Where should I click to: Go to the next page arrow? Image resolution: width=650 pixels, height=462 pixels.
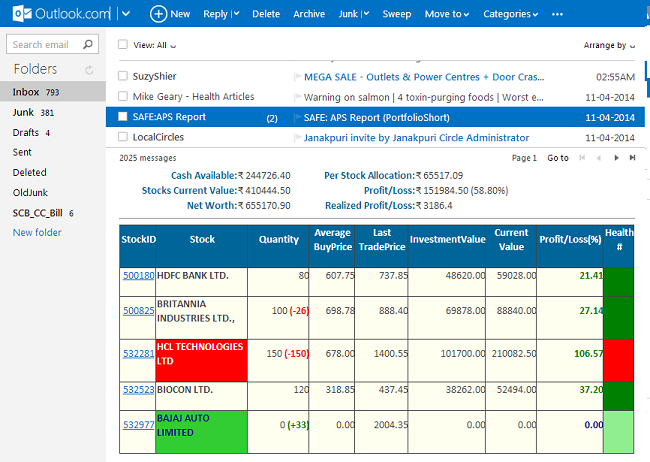(616, 158)
